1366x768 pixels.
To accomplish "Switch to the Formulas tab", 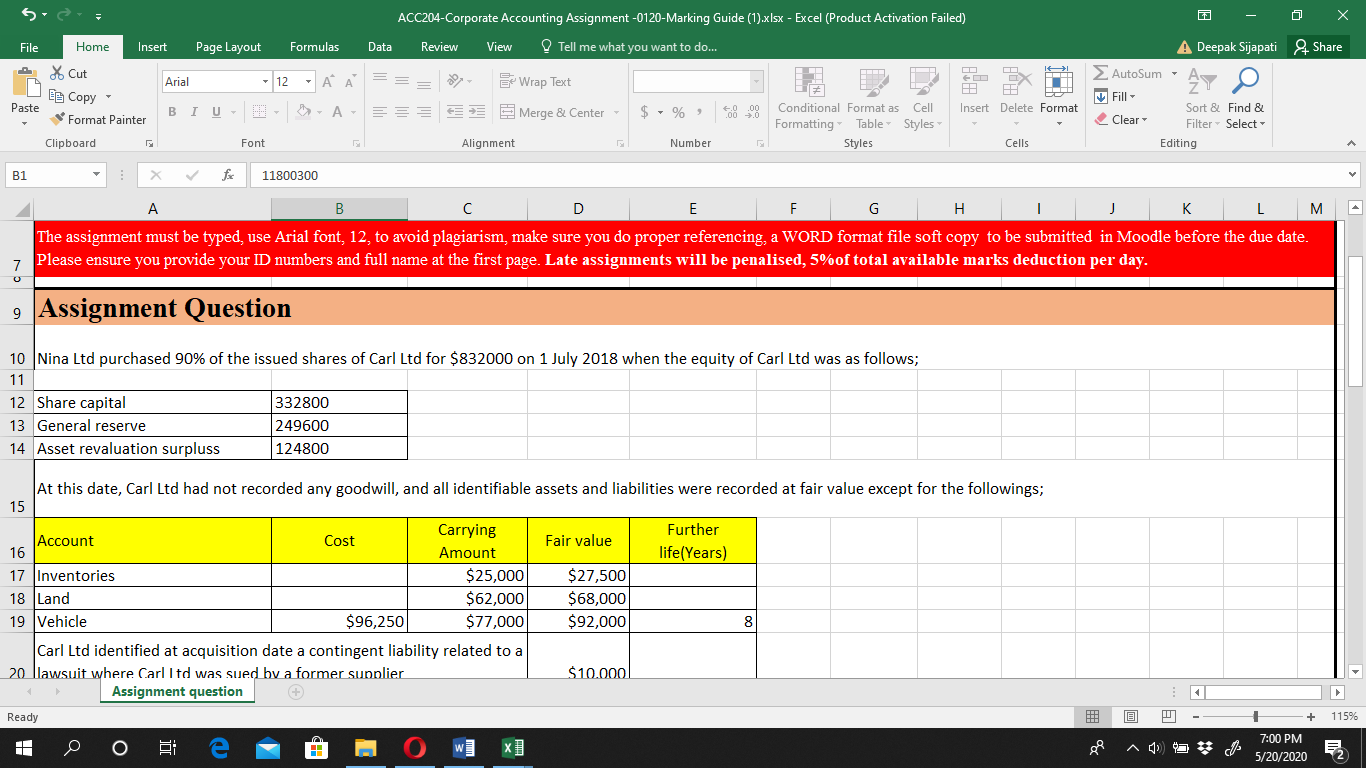I will pyautogui.click(x=314, y=47).
